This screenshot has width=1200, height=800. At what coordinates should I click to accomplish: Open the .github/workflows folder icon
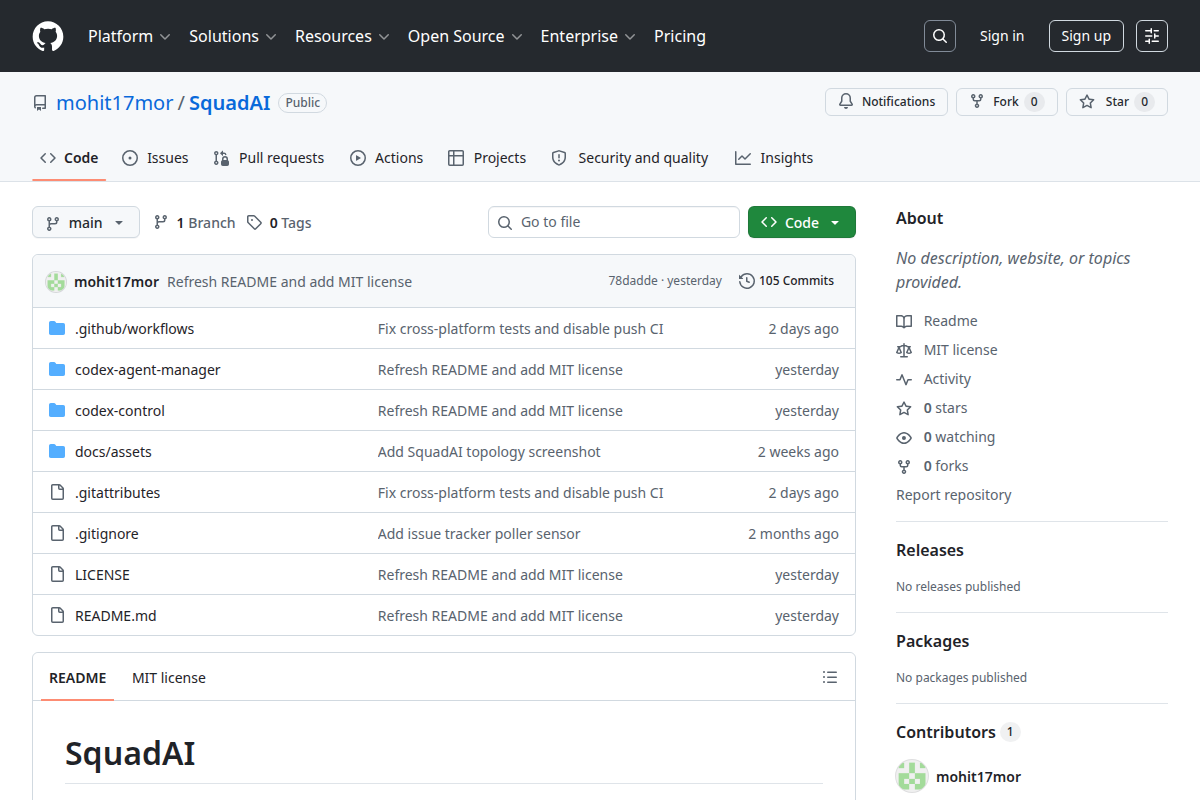[57, 329]
